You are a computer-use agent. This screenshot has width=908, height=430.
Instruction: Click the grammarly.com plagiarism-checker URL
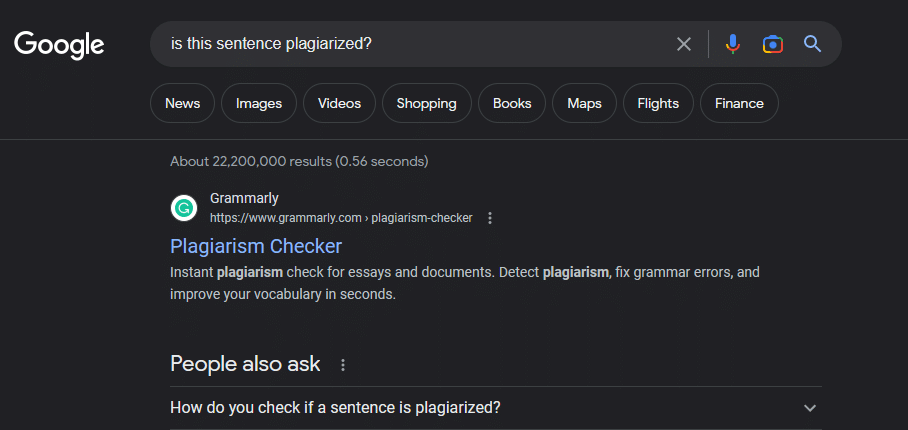(340, 218)
